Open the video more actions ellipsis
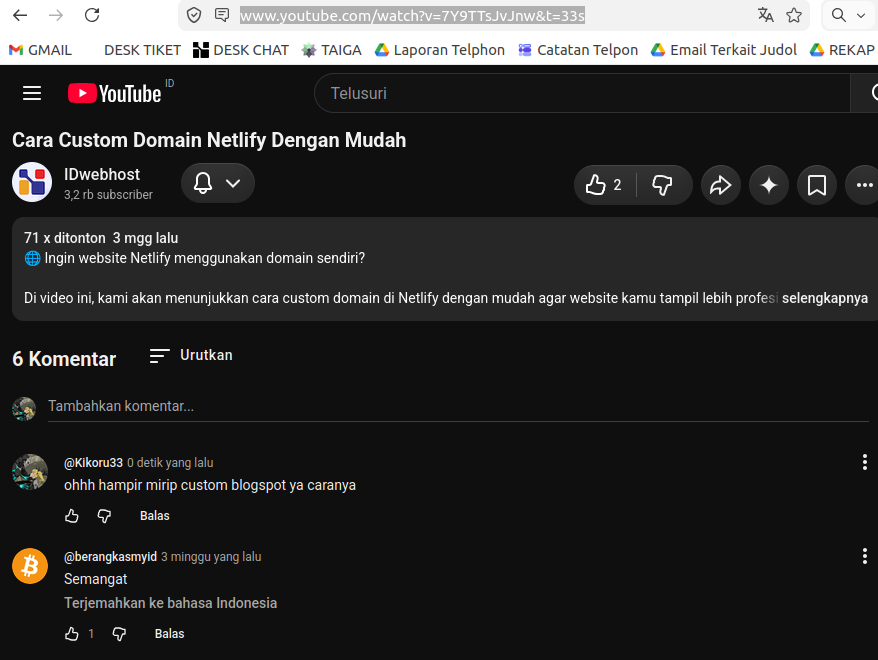Image resolution: width=878 pixels, height=660 pixels. [864, 185]
